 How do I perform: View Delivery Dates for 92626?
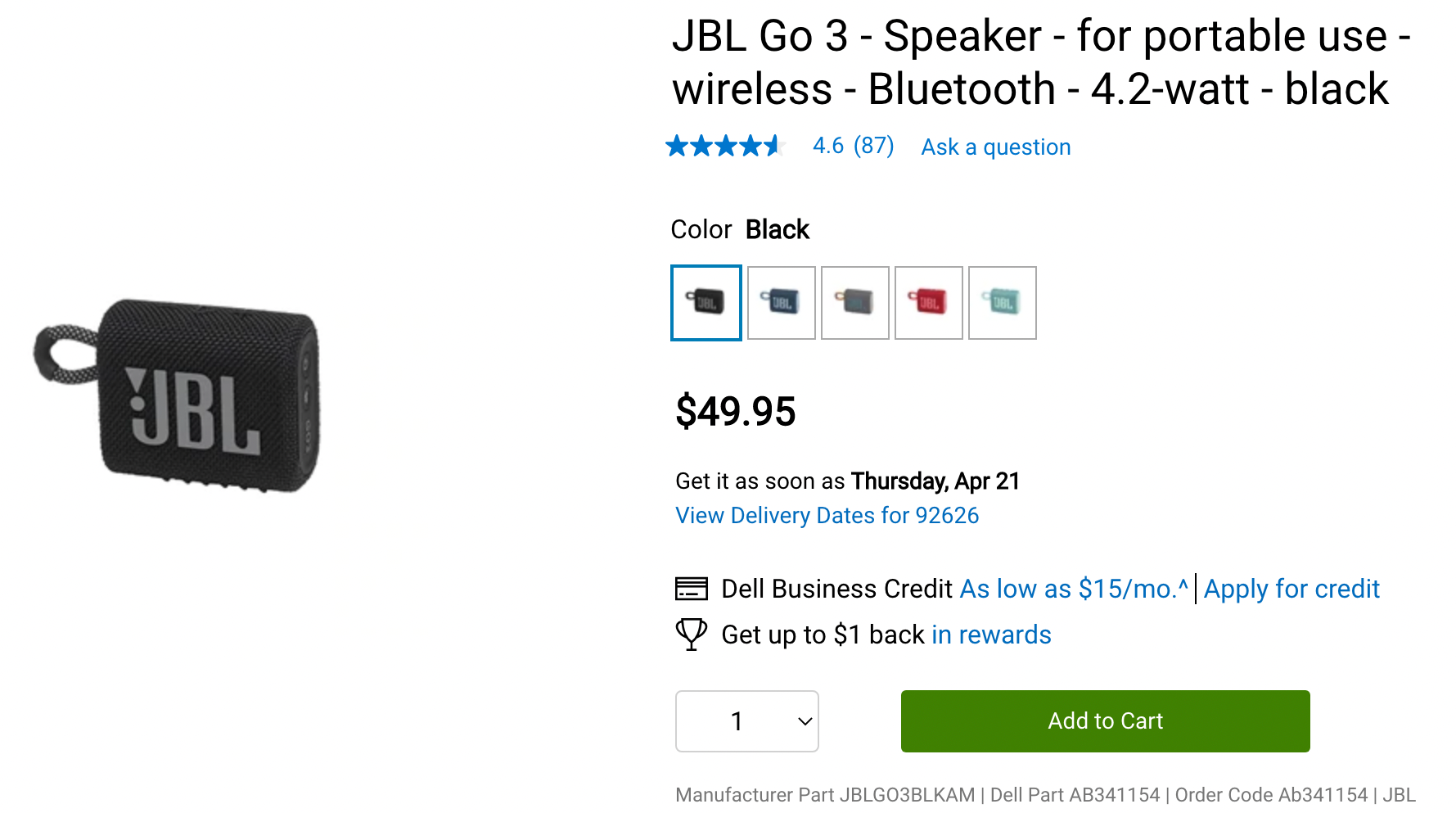pos(827,516)
